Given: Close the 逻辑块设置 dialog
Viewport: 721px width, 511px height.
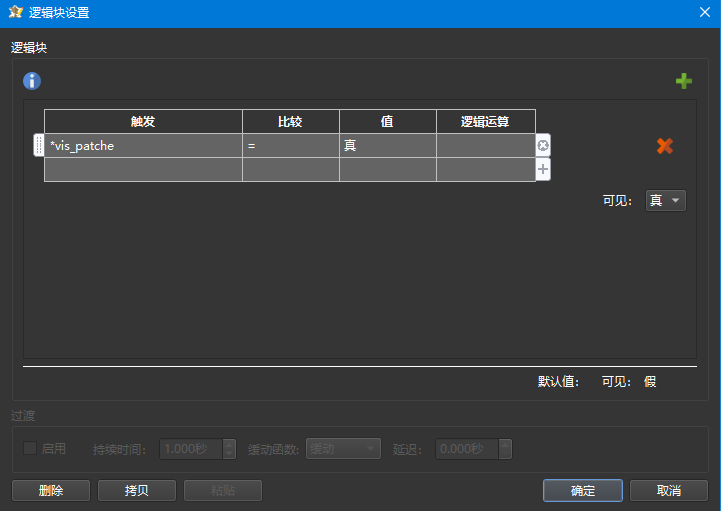Looking at the screenshot, I should (x=705, y=12).
